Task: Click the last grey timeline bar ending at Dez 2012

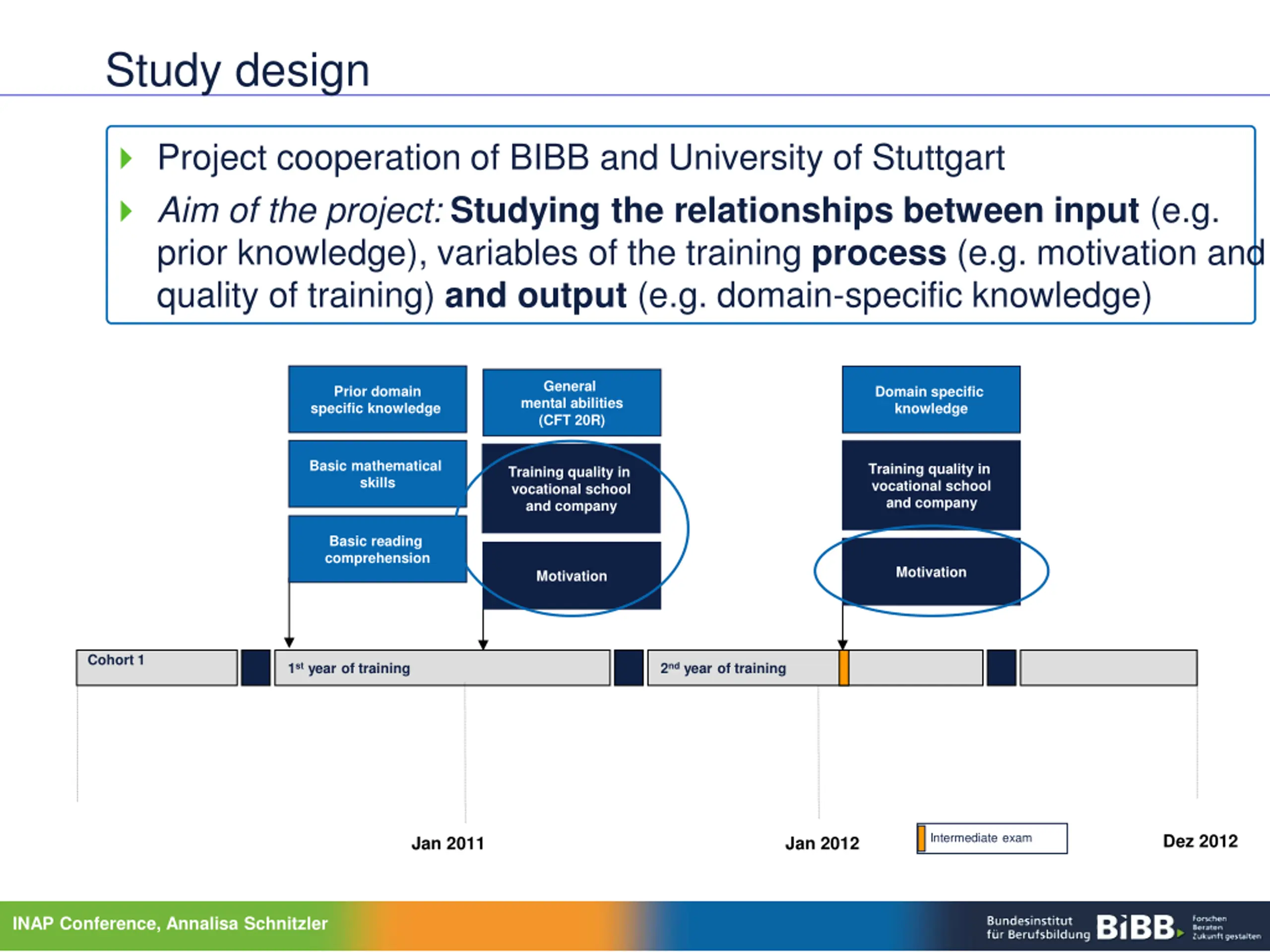Action: 1109,668
